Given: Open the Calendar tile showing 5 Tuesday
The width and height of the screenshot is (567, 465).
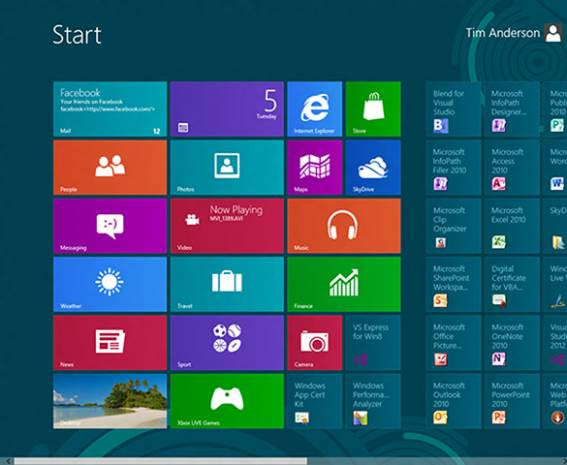Looking at the screenshot, I should (x=227, y=109).
